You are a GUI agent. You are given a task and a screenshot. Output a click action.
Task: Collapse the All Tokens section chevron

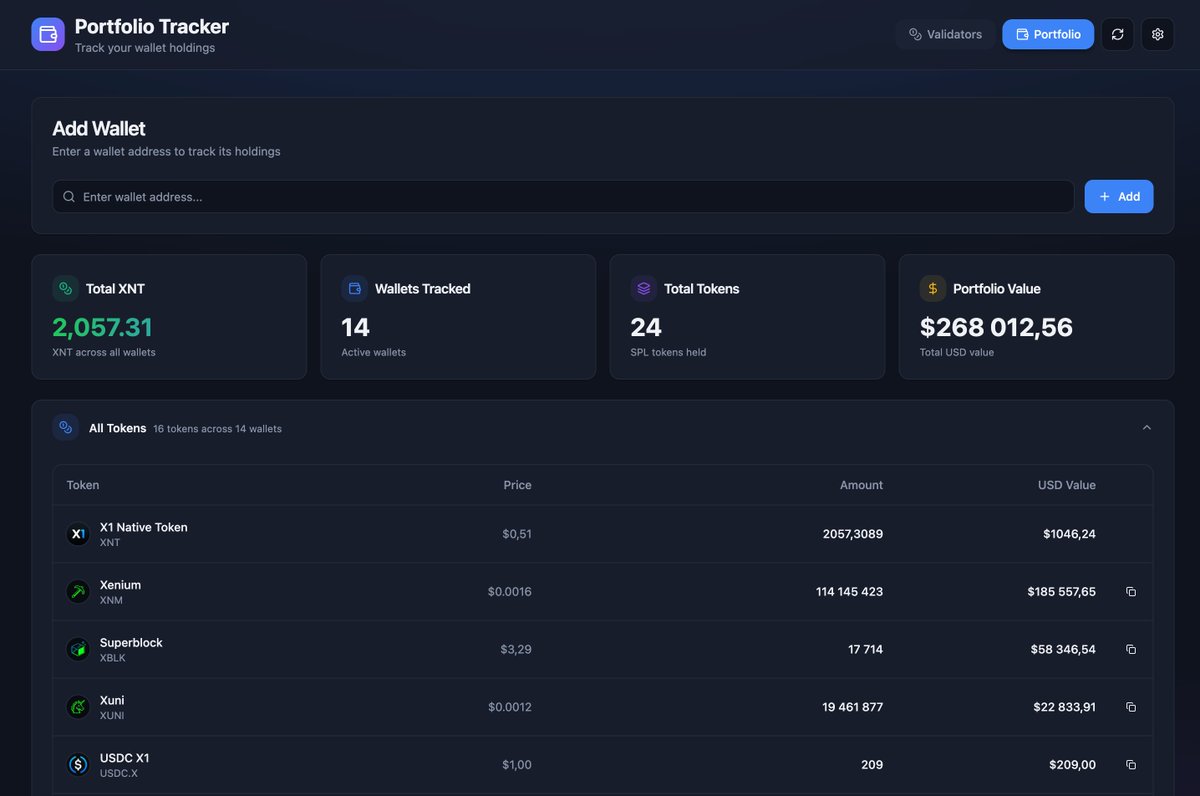click(1147, 427)
